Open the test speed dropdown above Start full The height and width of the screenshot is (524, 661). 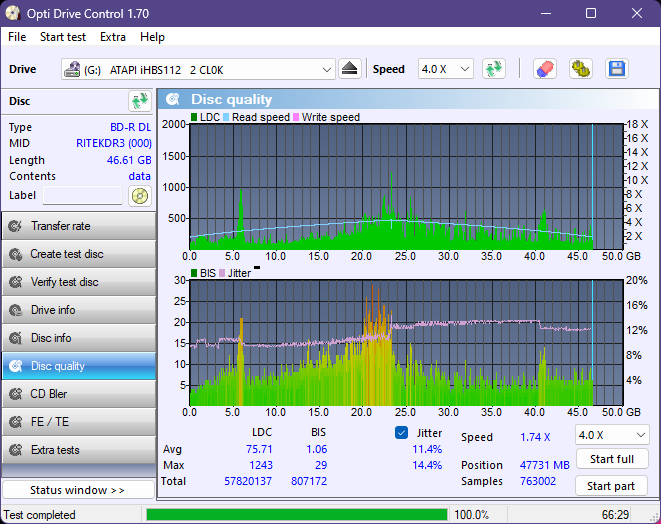pos(611,435)
